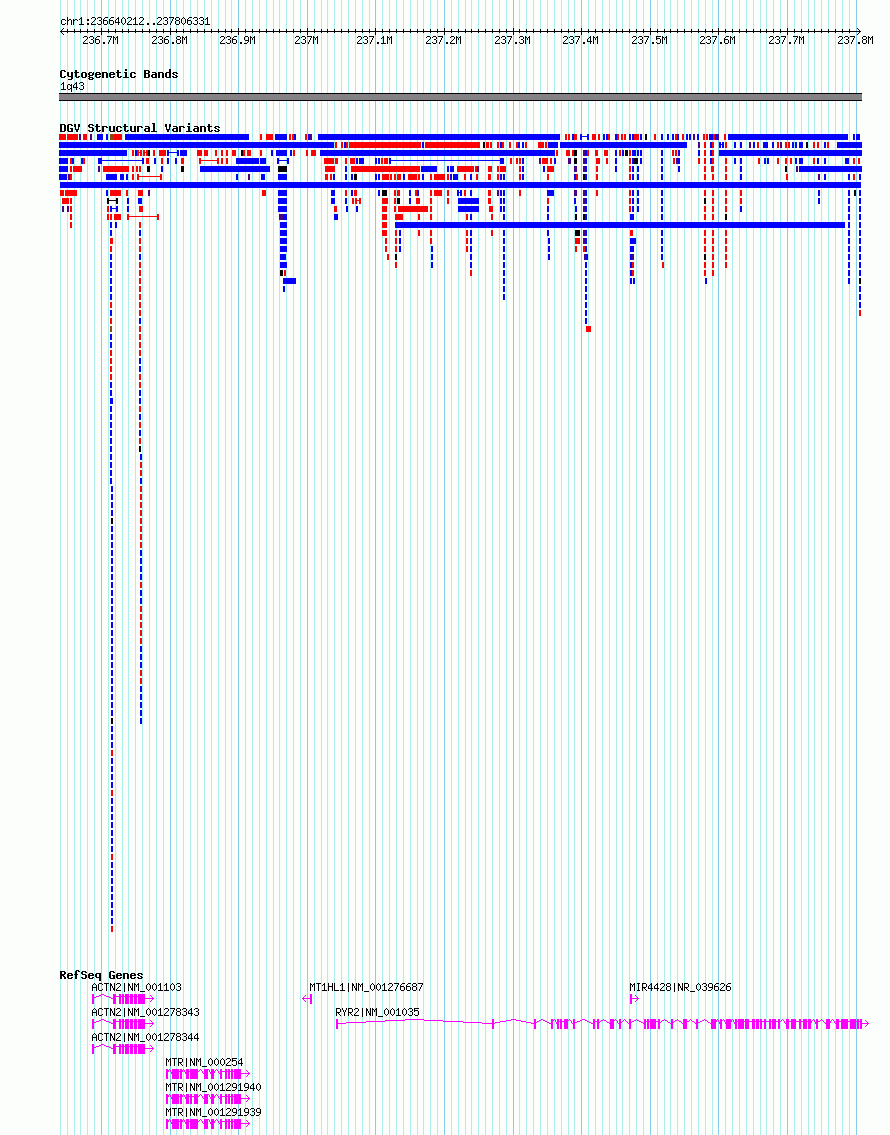890x1135 pixels.
Task: Click the 1q43 band label
Action: (72, 86)
